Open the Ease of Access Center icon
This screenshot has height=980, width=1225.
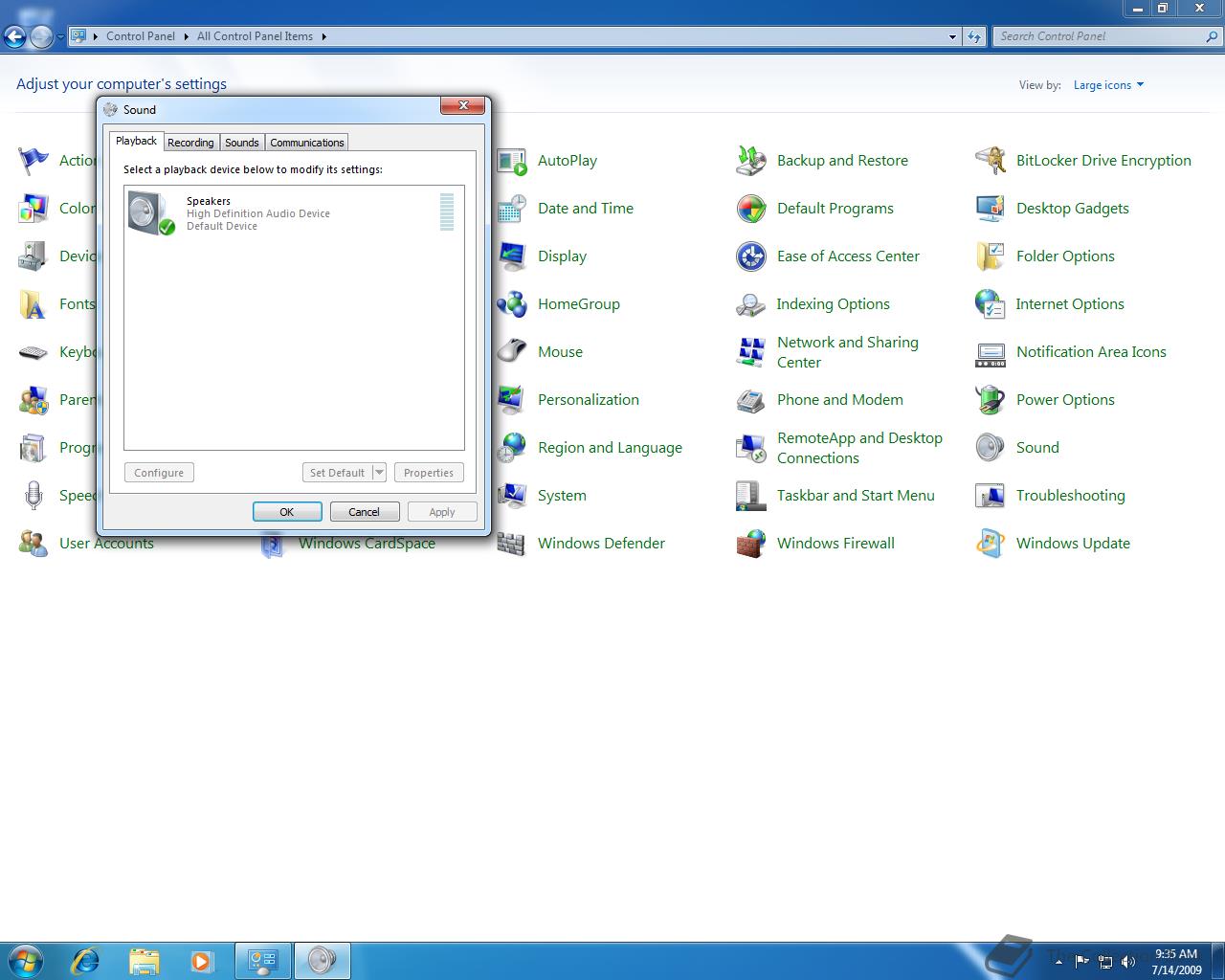click(751, 256)
